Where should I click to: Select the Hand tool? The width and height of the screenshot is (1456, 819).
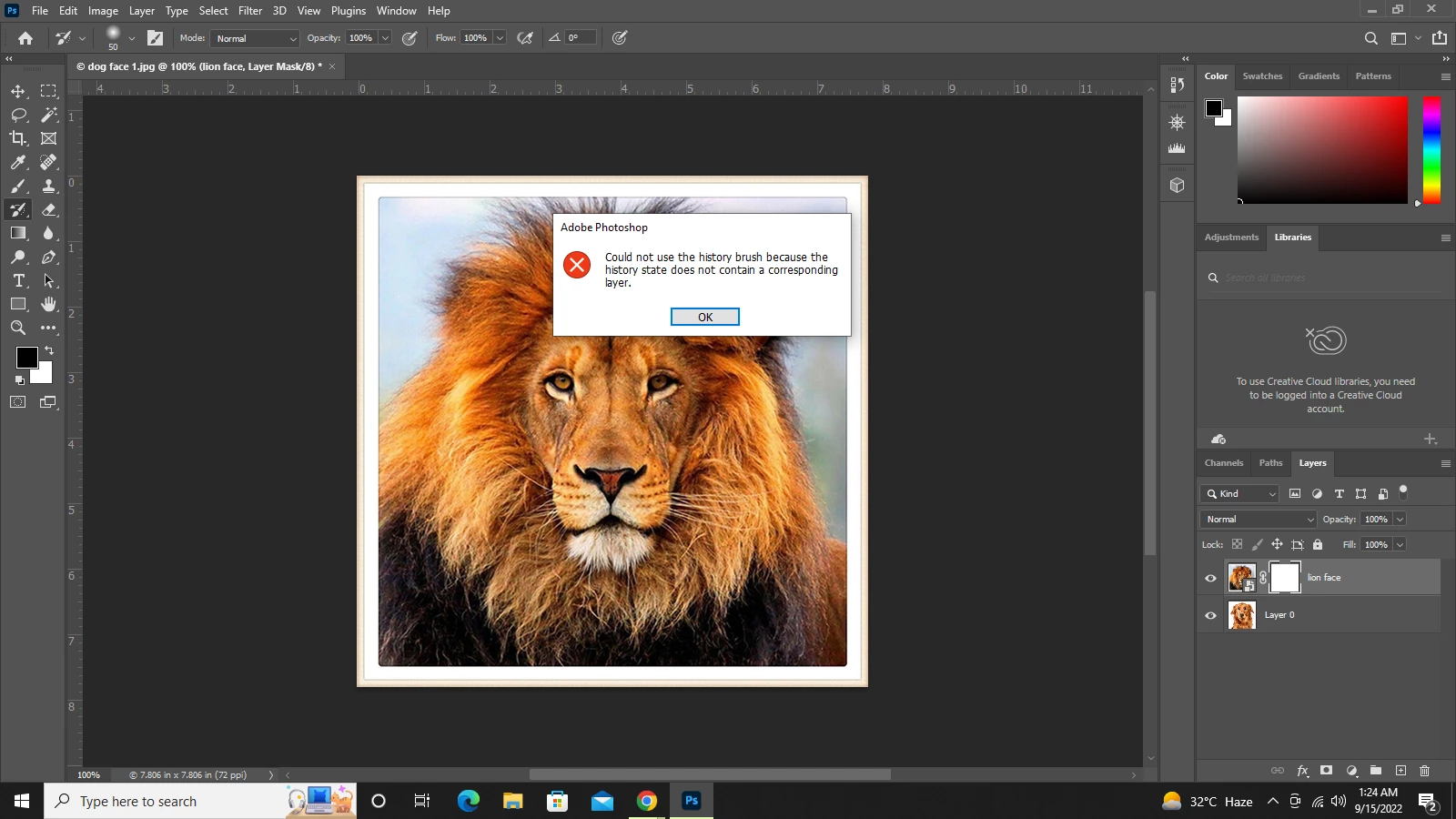(49, 304)
